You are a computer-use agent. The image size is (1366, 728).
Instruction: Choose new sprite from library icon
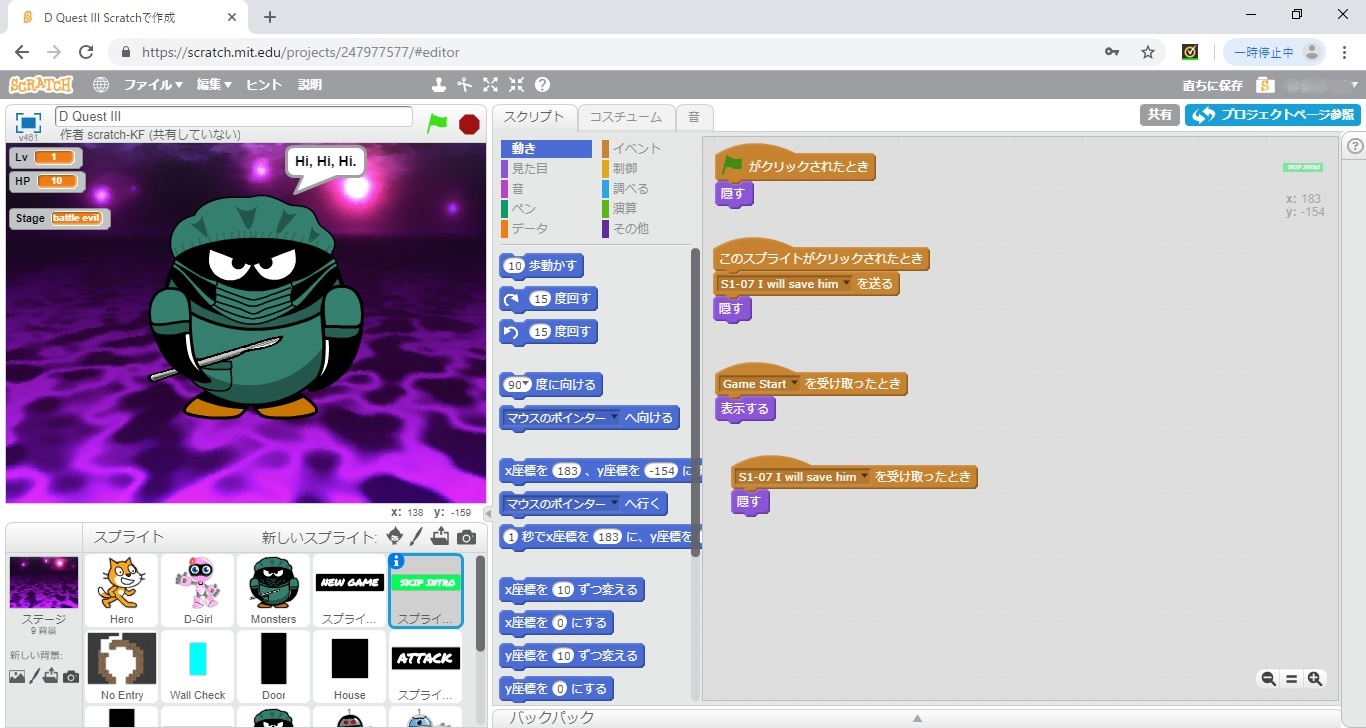[x=395, y=537]
